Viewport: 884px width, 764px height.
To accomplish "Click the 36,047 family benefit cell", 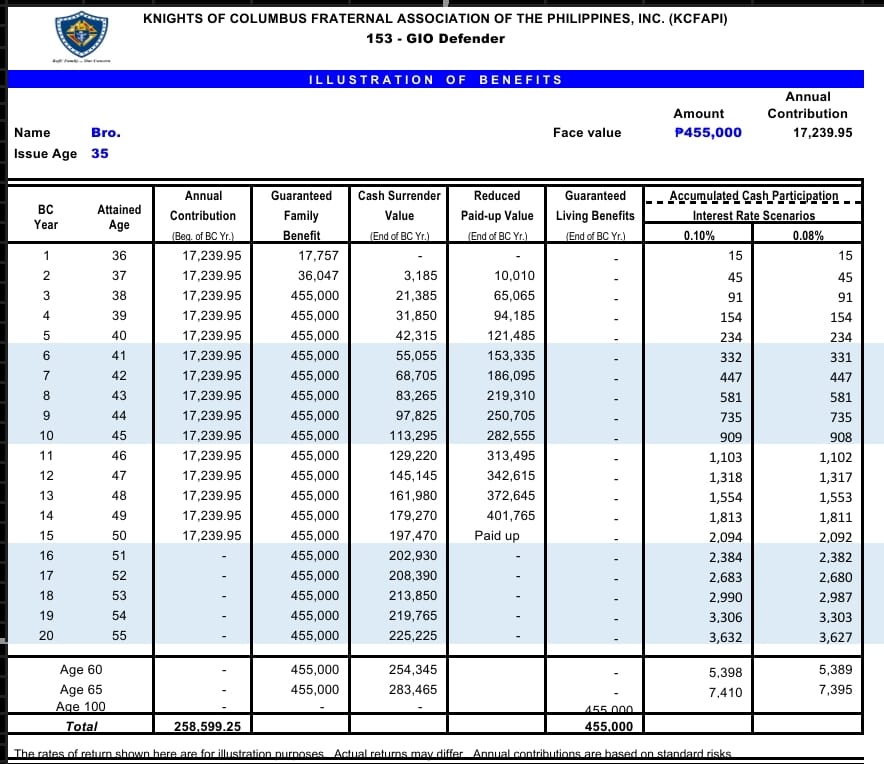I will point(319,276).
